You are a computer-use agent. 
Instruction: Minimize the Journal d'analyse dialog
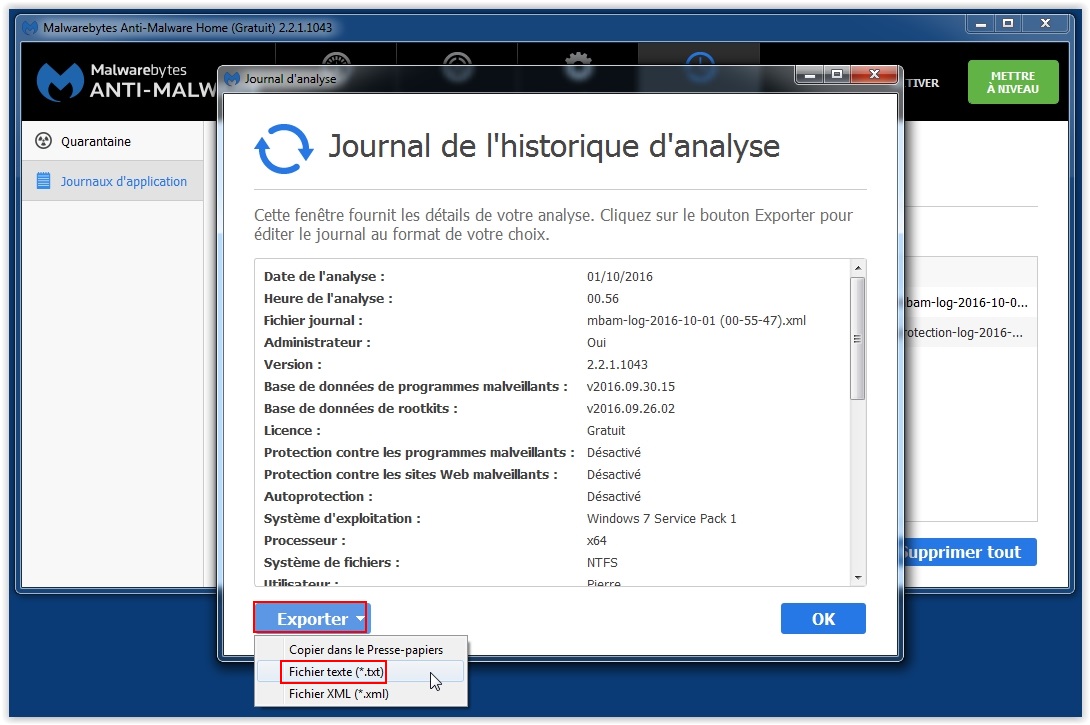(x=809, y=74)
